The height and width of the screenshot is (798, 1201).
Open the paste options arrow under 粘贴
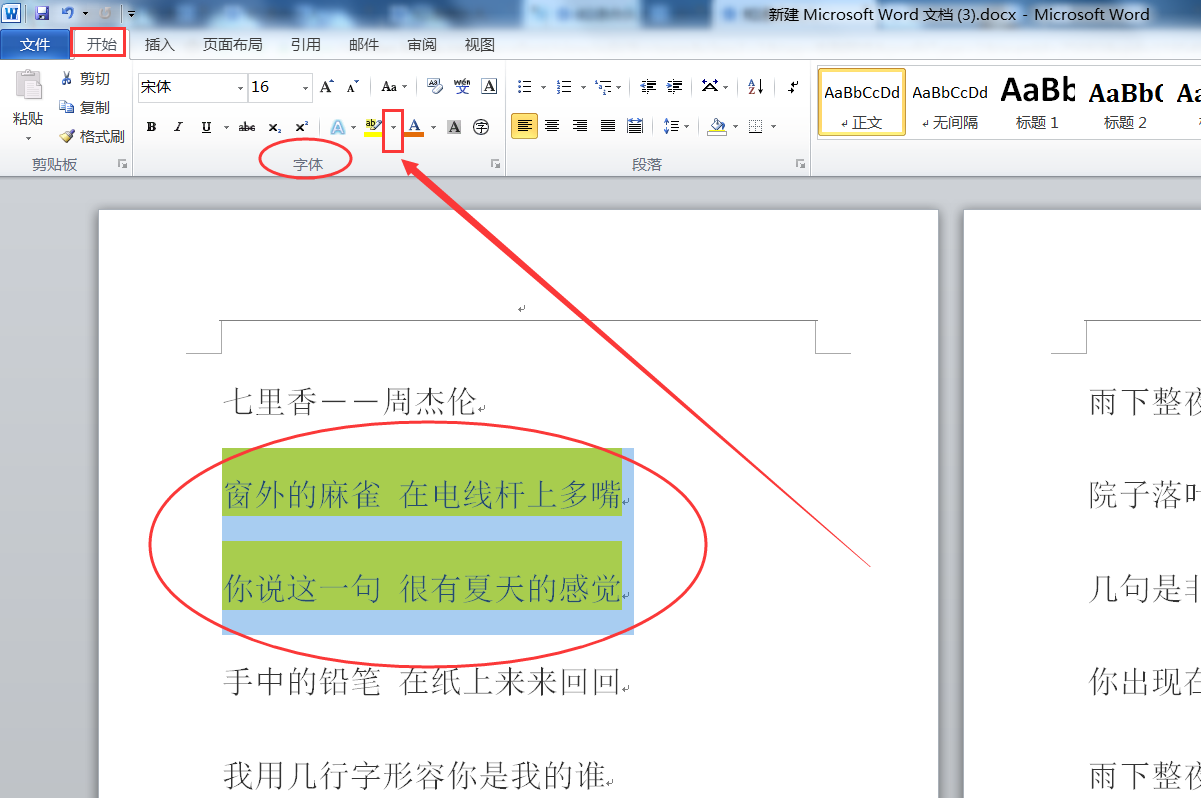tap(28, 138)
